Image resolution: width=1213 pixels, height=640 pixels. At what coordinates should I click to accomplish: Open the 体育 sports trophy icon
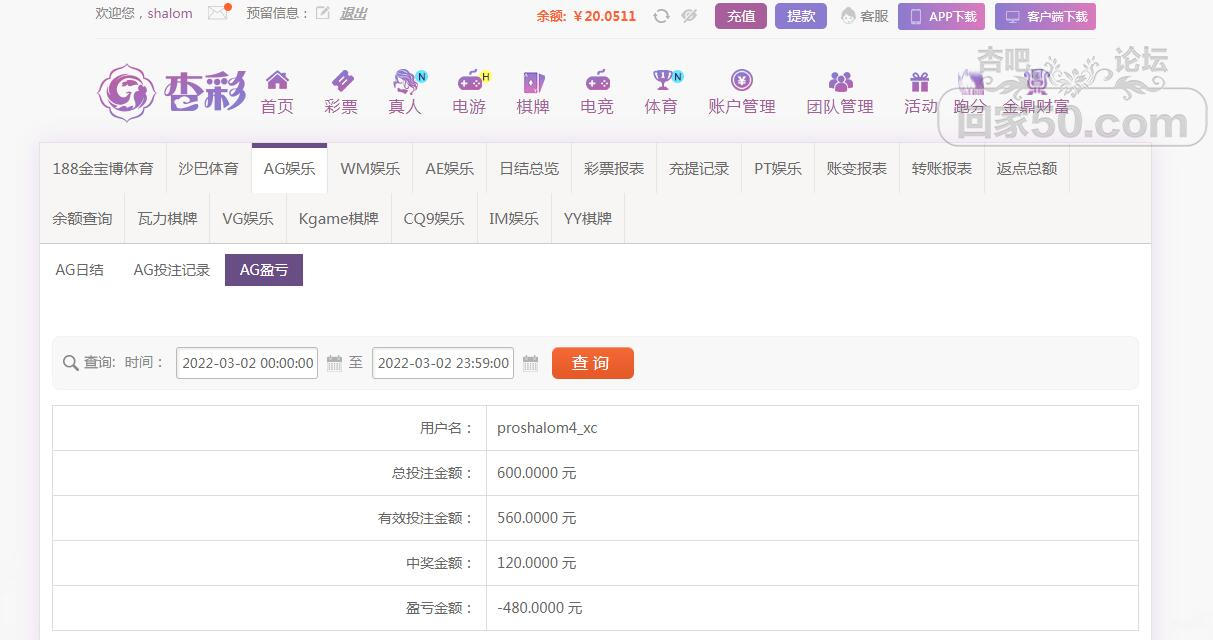[x=661, y=82]
